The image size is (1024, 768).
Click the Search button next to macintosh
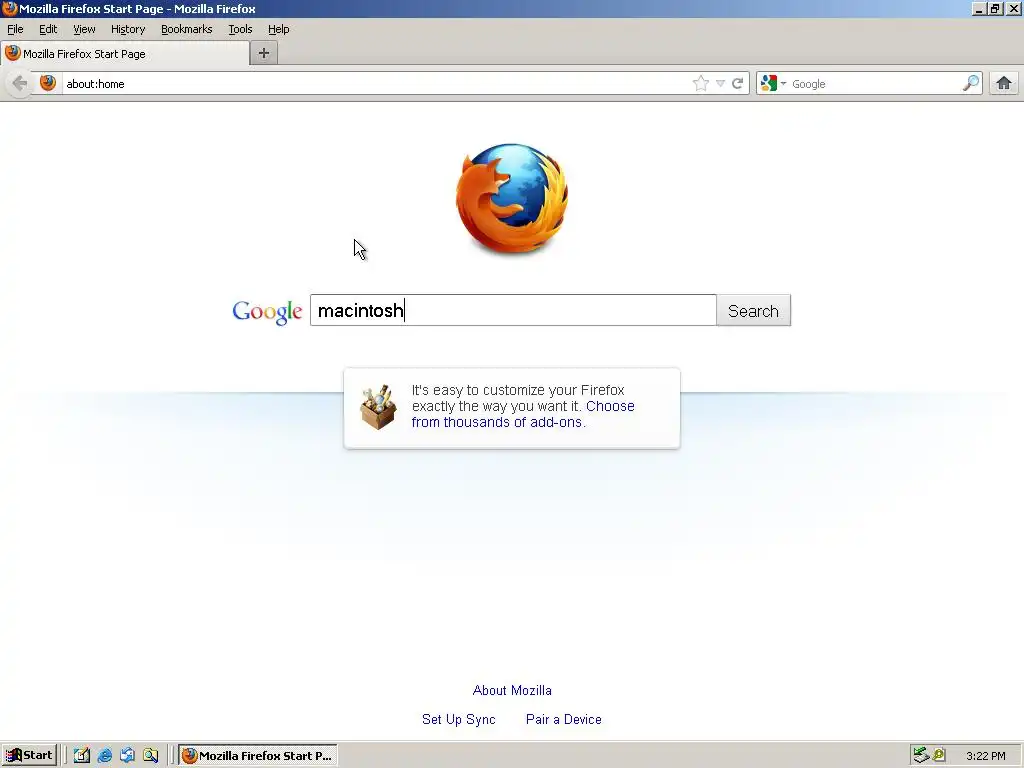click(x=754, y=311)
